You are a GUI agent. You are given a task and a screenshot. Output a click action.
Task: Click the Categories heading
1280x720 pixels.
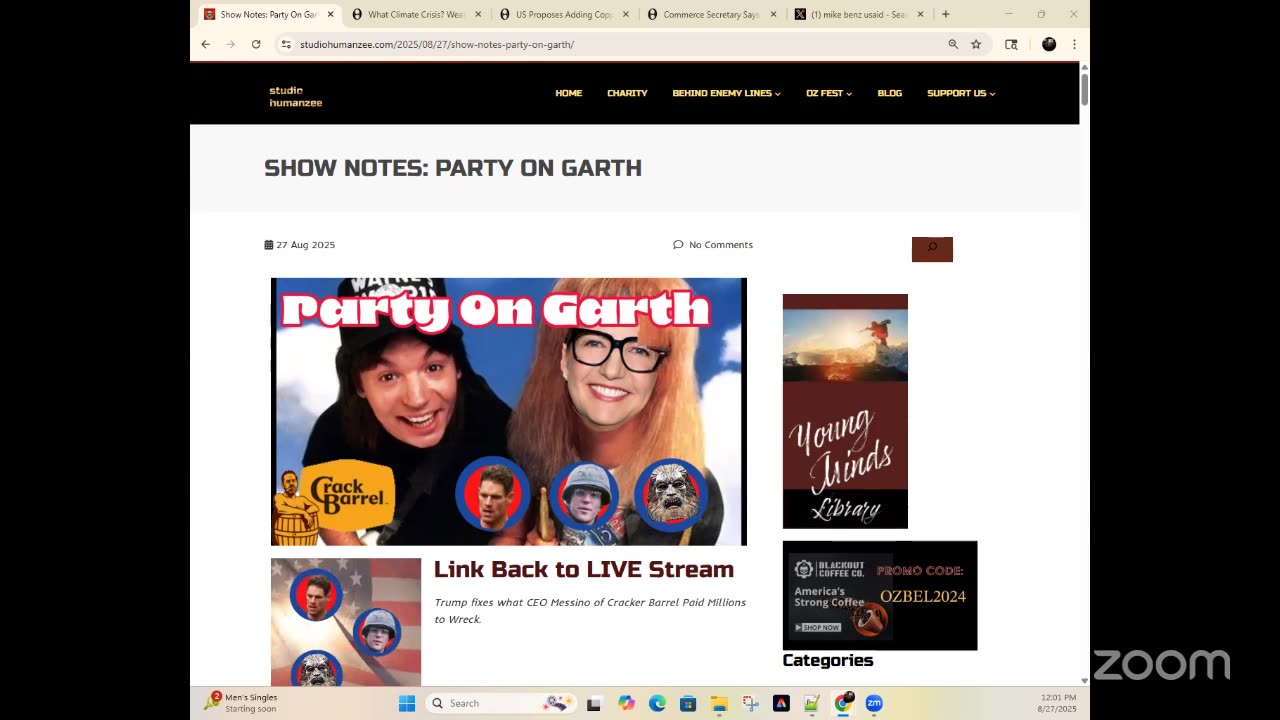point(828,660)
